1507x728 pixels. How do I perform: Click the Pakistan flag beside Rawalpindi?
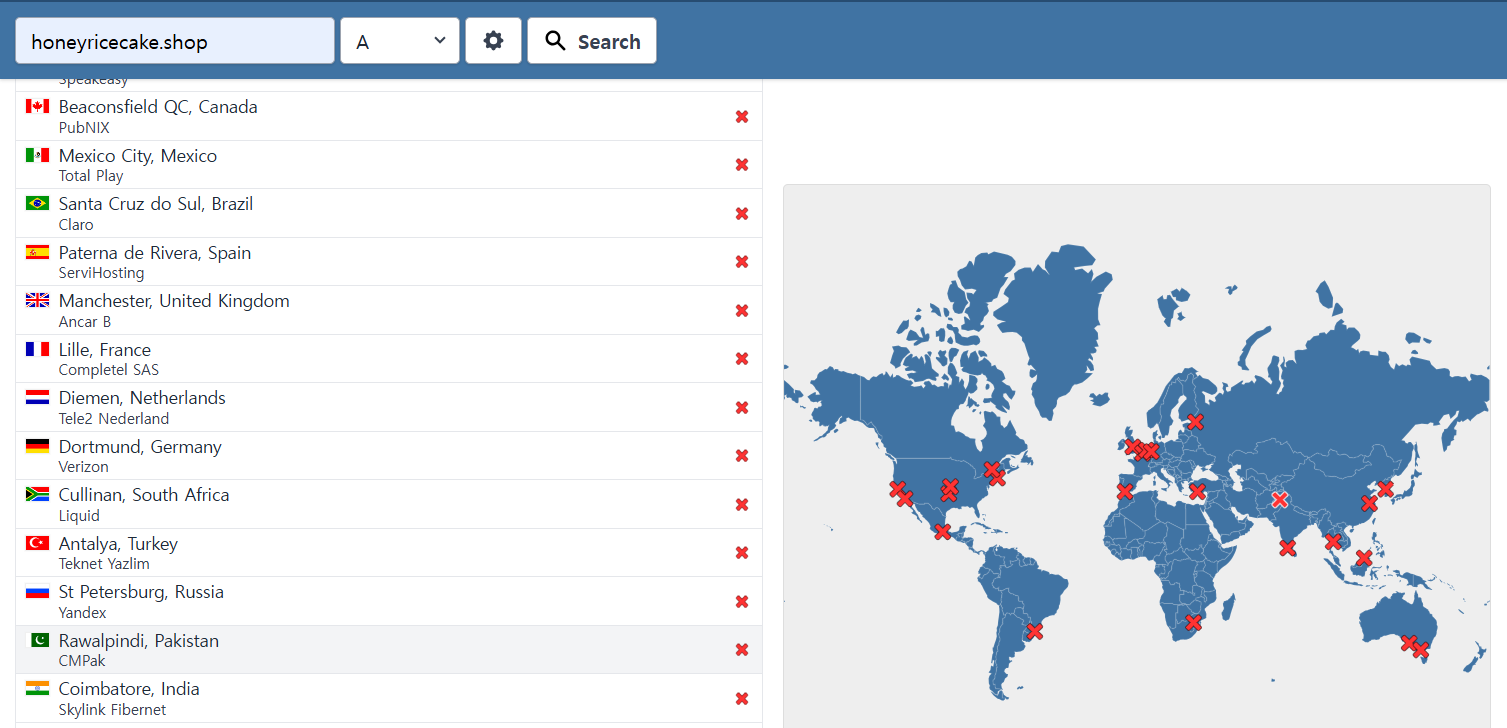[x=38, y=640]
